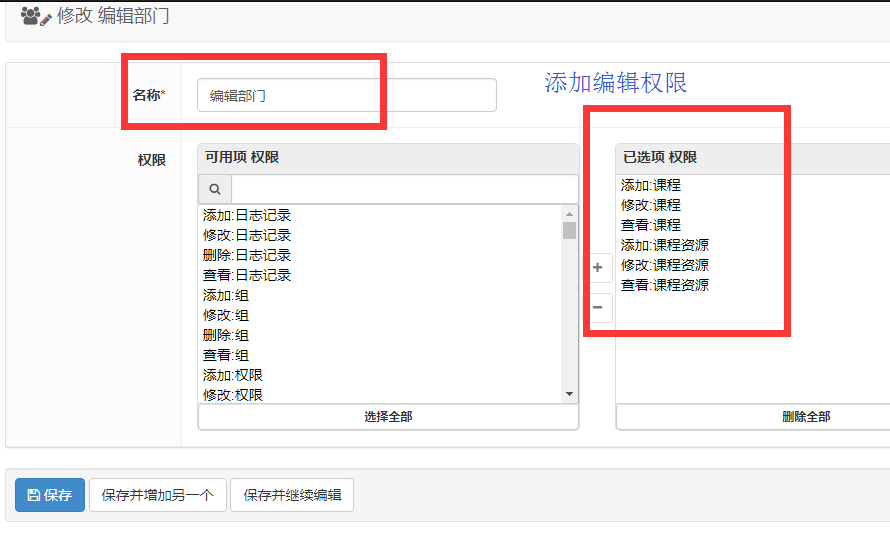Select 添加:组 in available list

tap(226, 295)
